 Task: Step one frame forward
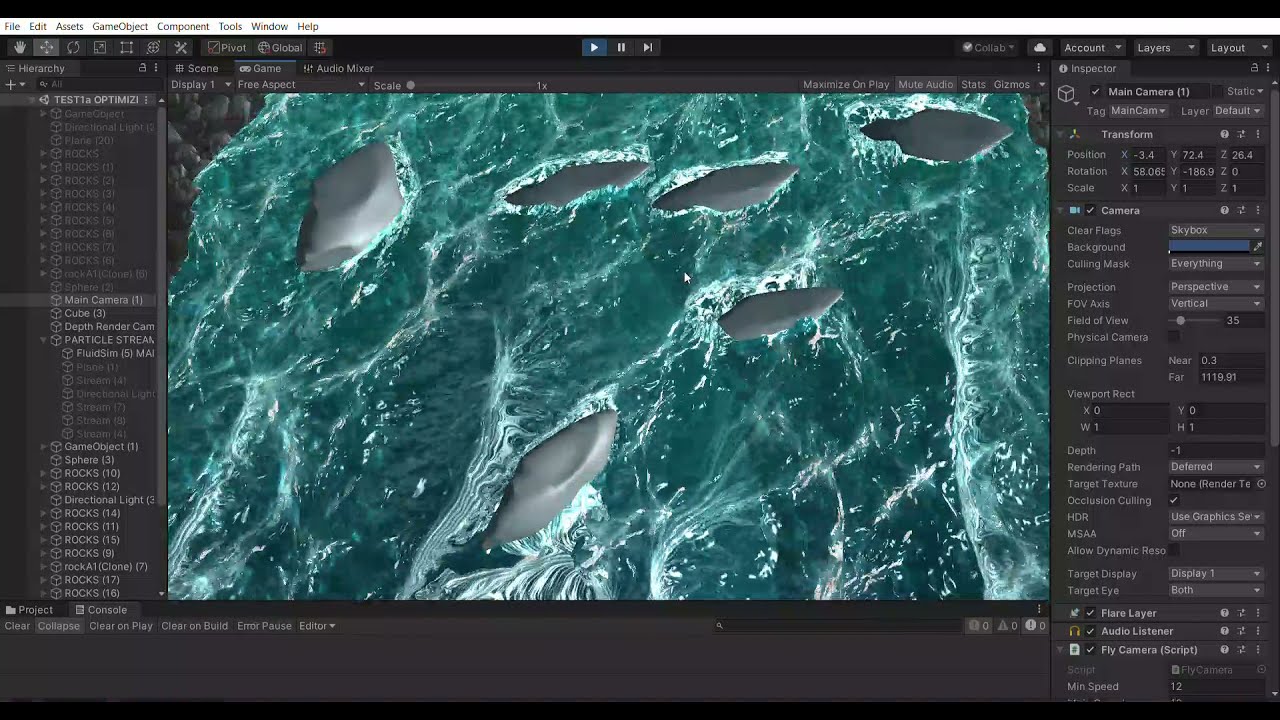tap(648, 47)
